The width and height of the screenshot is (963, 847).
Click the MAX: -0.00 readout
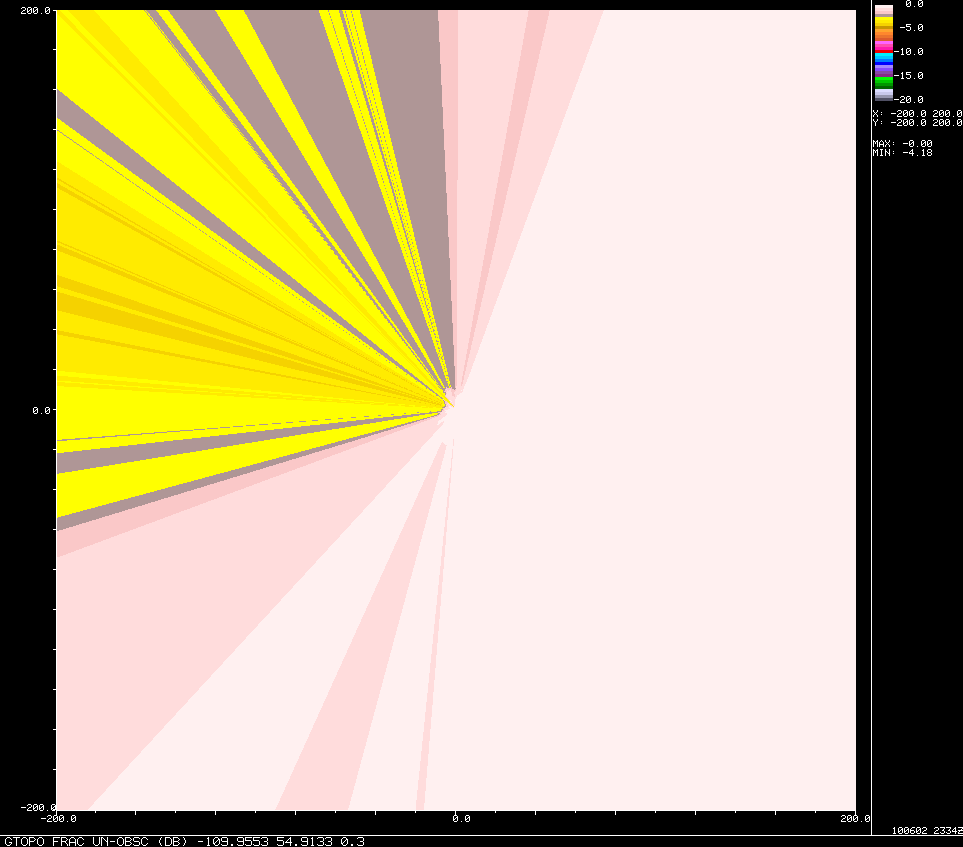[x=902, y=144]
